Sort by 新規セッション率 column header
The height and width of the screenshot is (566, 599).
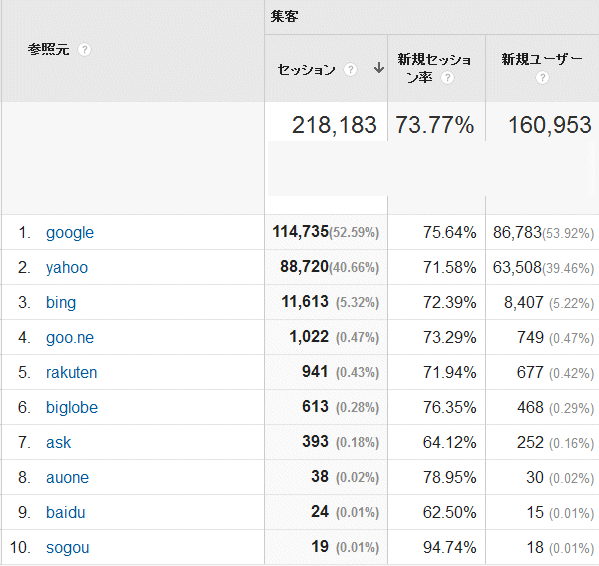click(x=434, y=68)
